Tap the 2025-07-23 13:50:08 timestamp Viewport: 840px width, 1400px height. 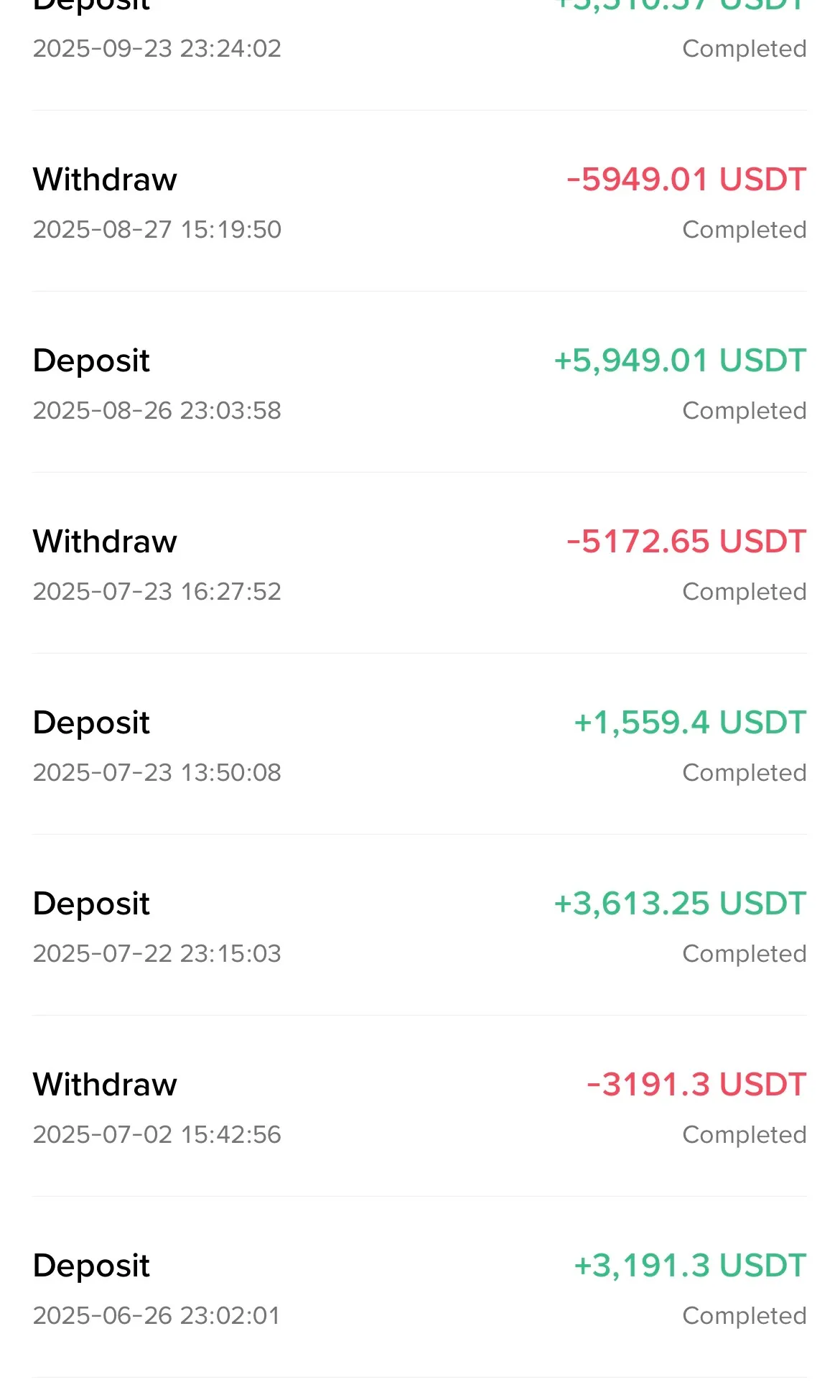pyautogui.click(x=157, y=773)
